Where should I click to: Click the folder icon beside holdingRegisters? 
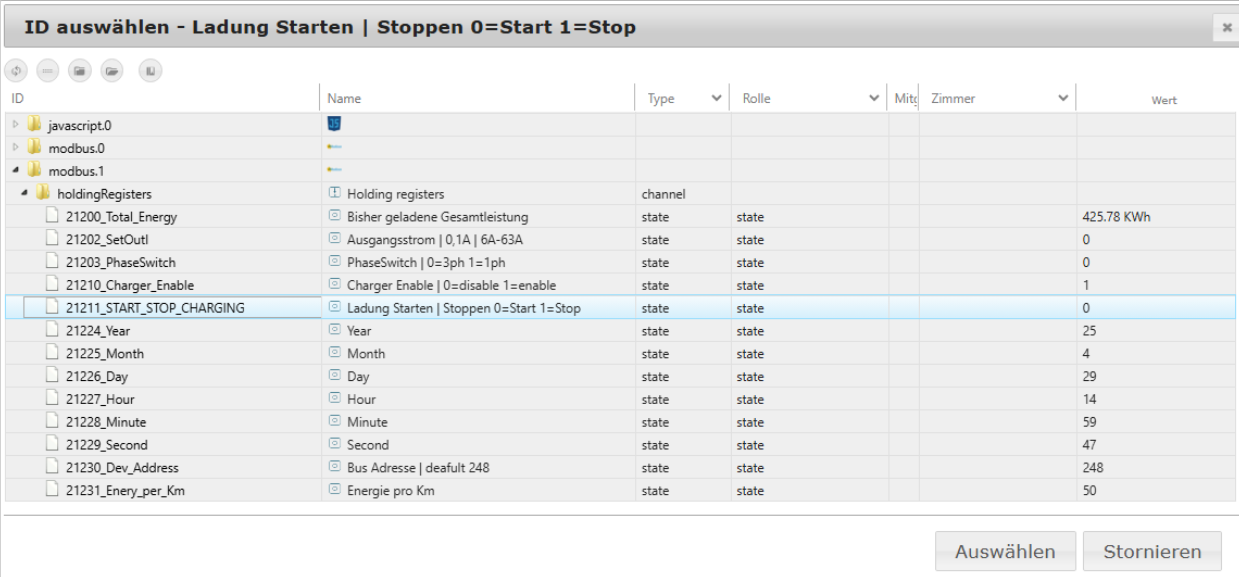pos(42,193)
